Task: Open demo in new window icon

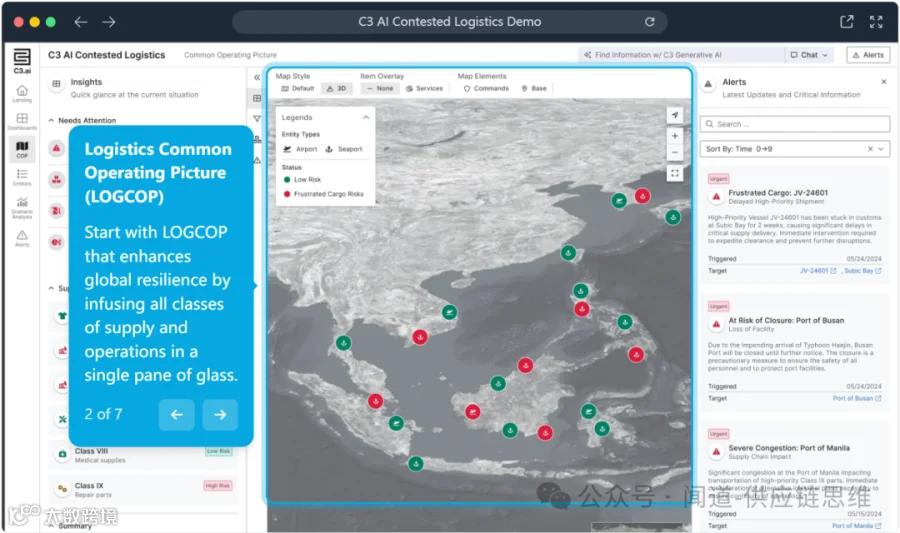Action: (847, 22)
